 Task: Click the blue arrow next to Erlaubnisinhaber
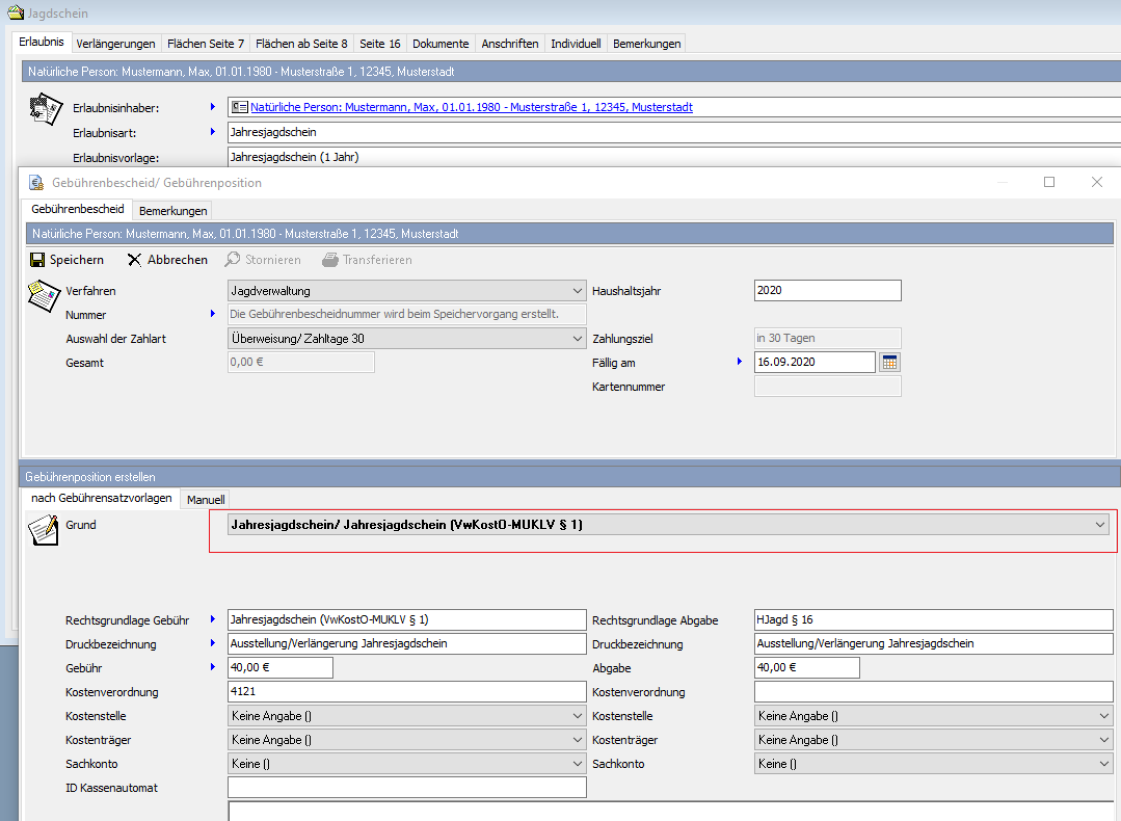coord(212,107)
